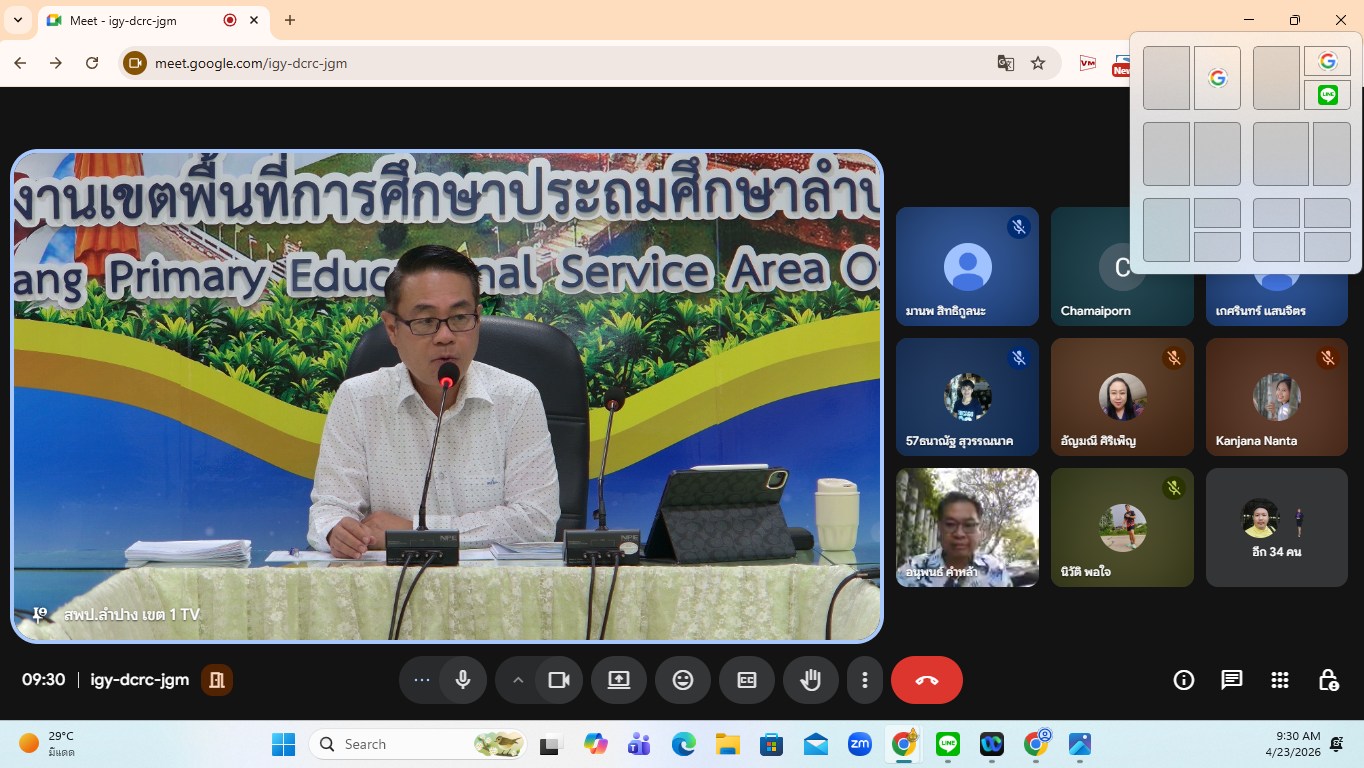Open audio settings dots beside microphone
1364x768 pixels.
click(x=422, y=680)
